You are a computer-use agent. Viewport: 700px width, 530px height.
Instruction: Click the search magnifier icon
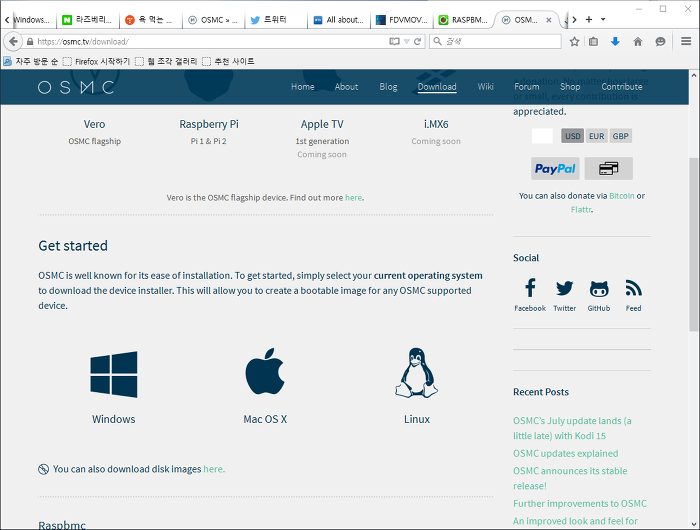click(x=438, y=41)
